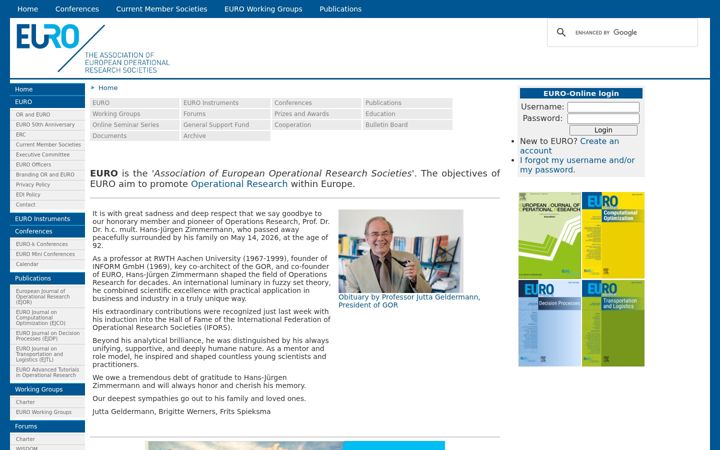Open the forgot username or password link
720x450 pixels.
[x=577, y=165]
